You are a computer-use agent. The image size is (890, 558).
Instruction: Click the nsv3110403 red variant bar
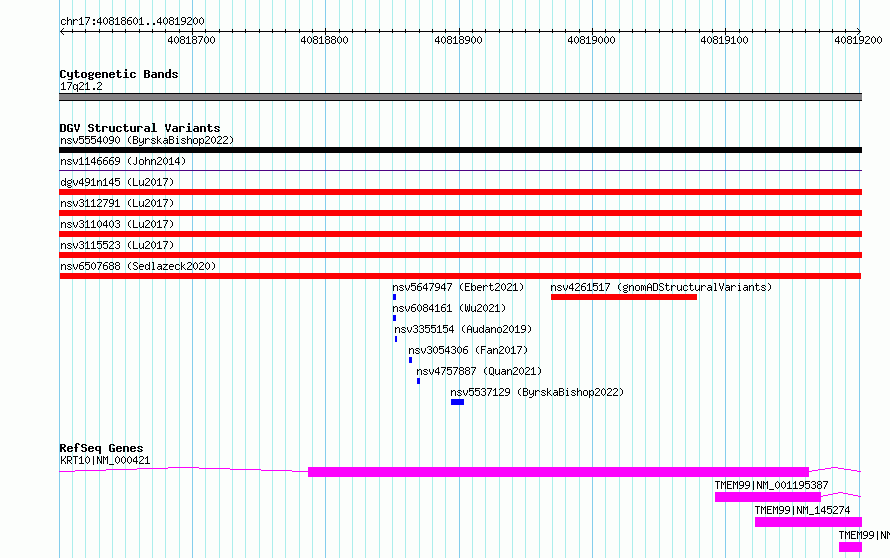pos(460,234)
